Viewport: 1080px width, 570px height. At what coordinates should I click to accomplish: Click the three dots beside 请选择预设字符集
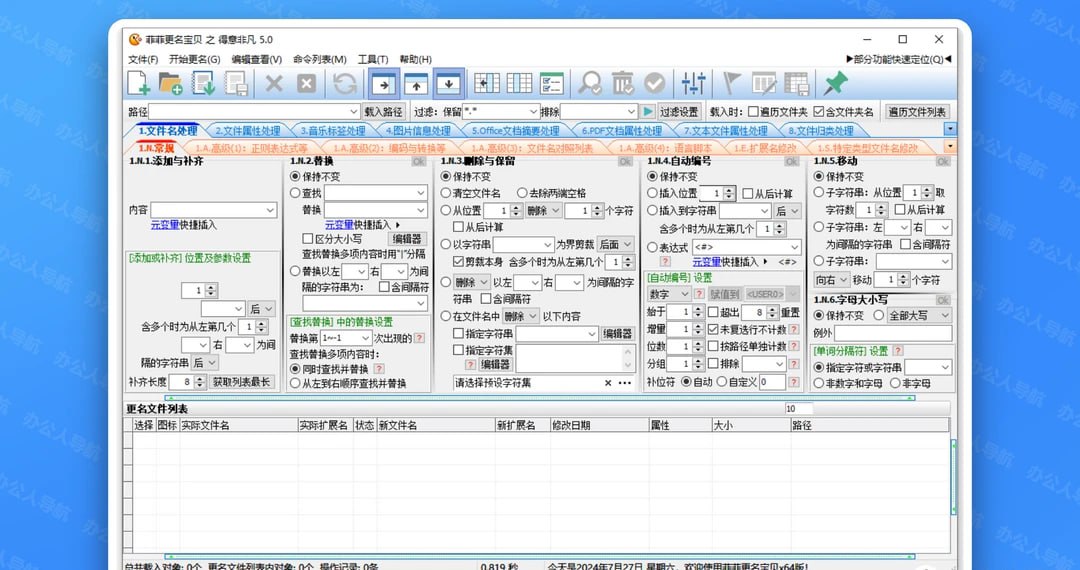point(625,383)
